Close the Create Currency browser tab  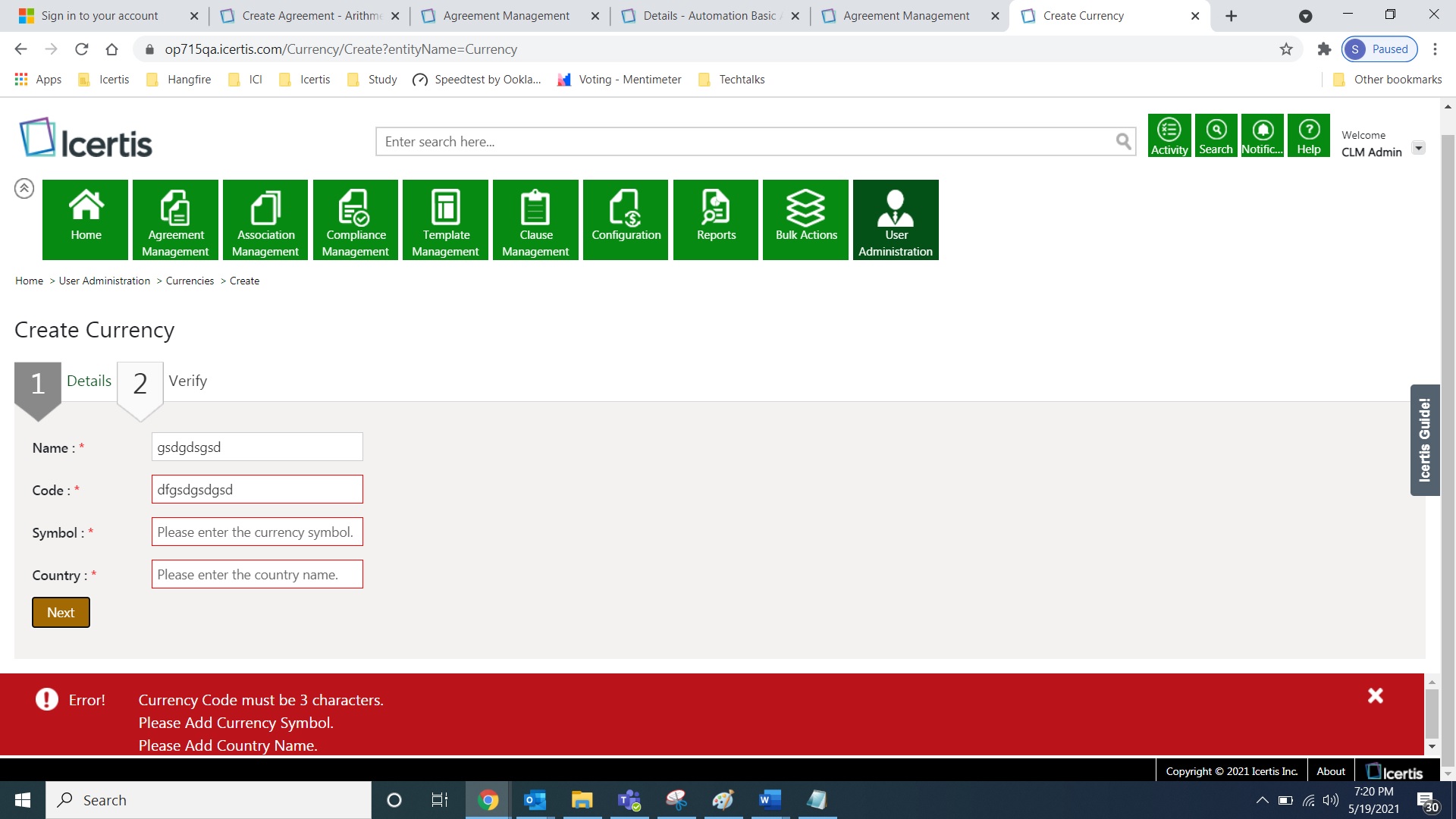(1195, 16)
